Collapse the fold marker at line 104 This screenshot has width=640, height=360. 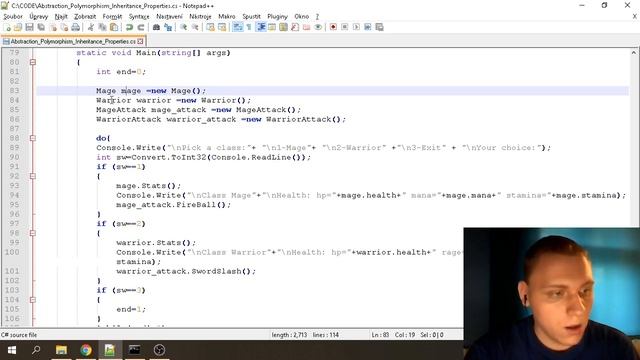33,300
